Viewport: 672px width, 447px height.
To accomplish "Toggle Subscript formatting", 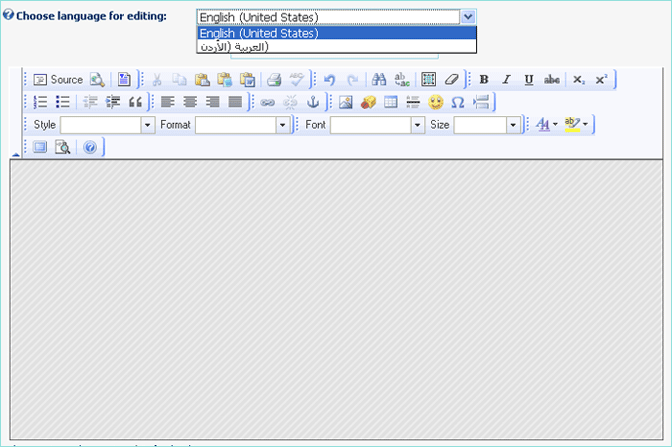I will (x=579, y=80).
